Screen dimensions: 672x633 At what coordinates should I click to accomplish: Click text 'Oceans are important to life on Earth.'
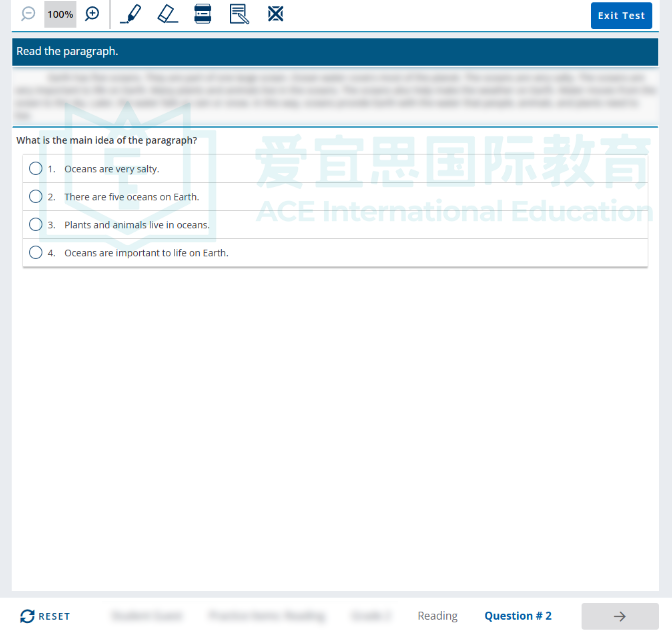coord(146,253)
